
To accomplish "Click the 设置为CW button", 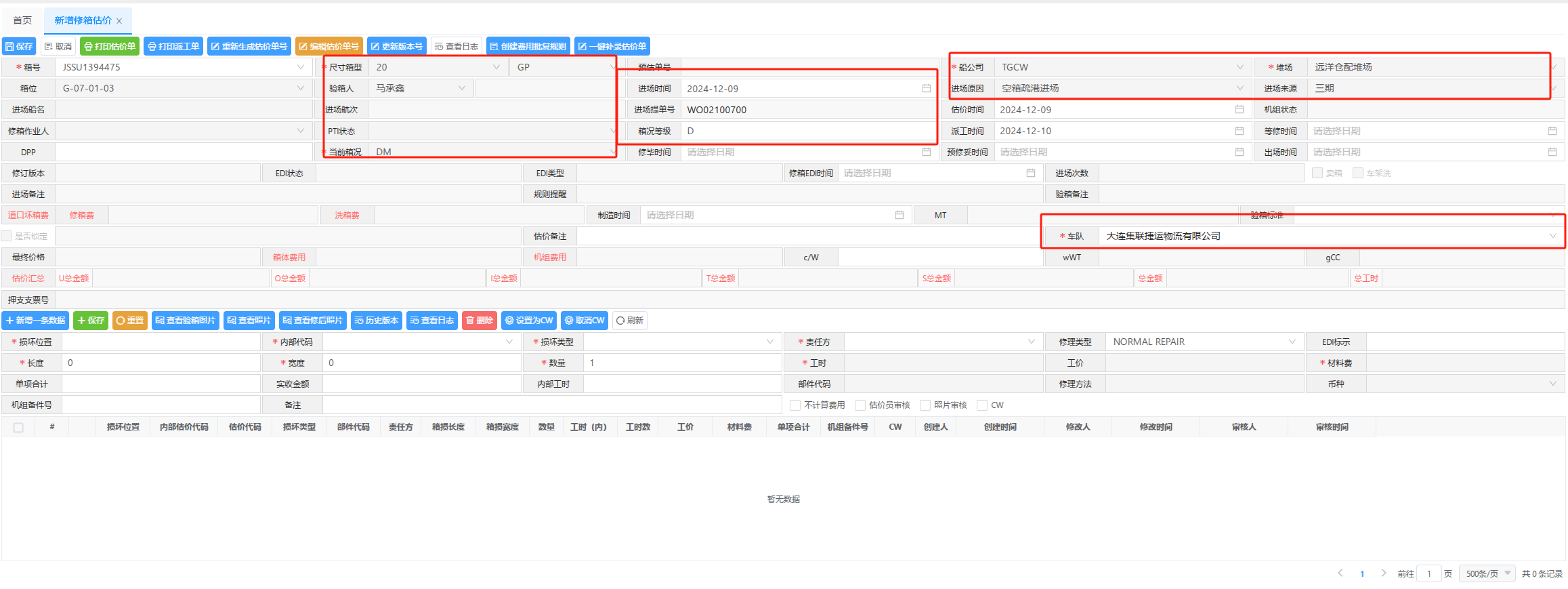I will click(528, 321).
